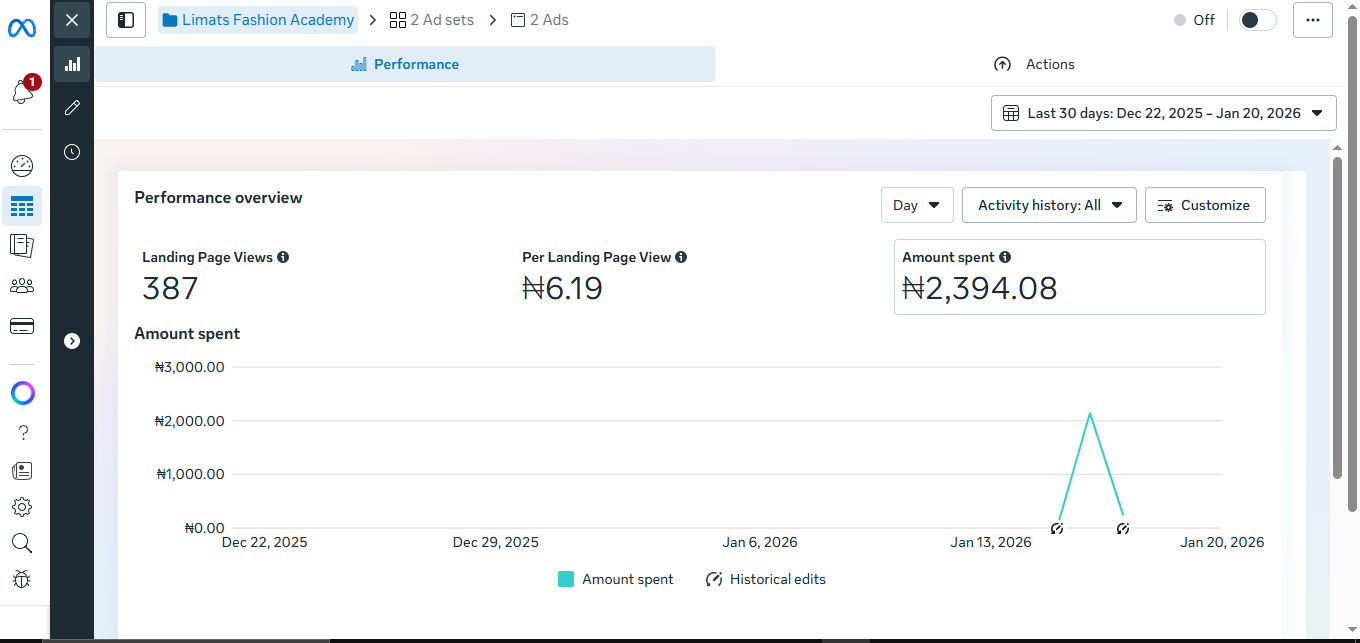Change the Last 30 days date range
Image resolution: width=1360 pixels, height=643 pixels.
pos(1163,112)
